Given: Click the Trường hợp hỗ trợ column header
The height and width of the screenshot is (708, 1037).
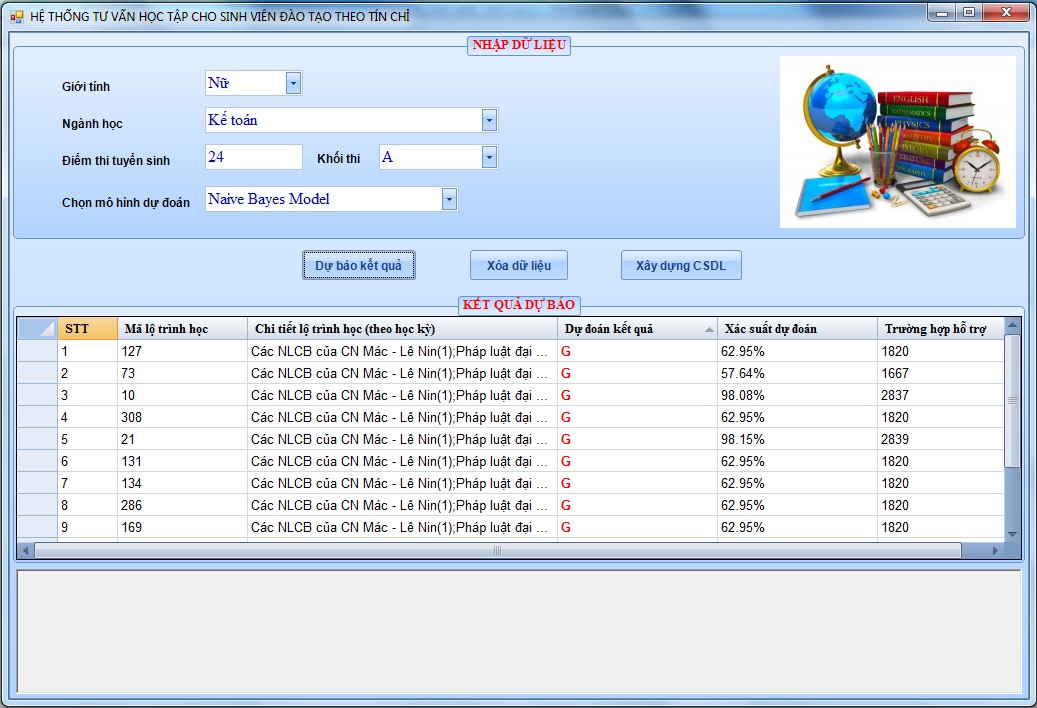Looking at the screenshot, I should pyautogui.click(x=938, y=329).
